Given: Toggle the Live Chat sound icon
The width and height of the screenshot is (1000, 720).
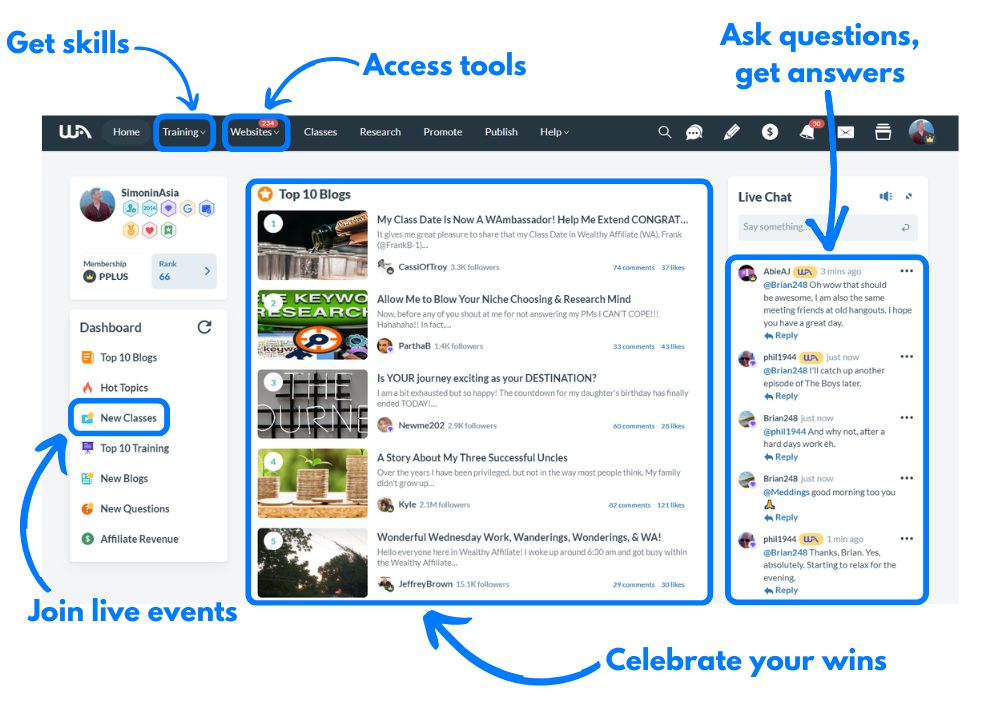Looking at the screenshot, I should point(886,196).
